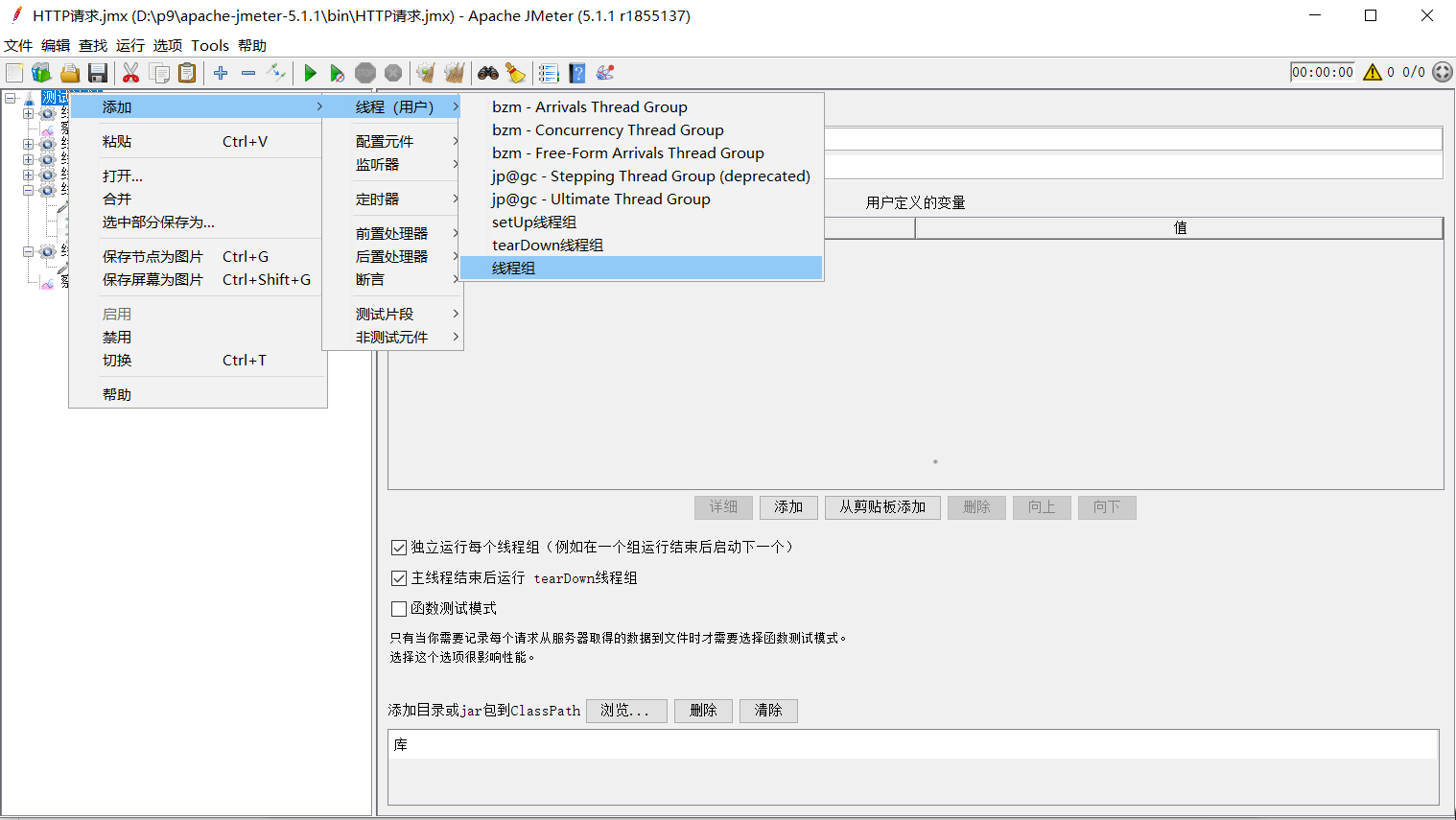
Task: Click 合并 context menu item
Action: [198, 199]
